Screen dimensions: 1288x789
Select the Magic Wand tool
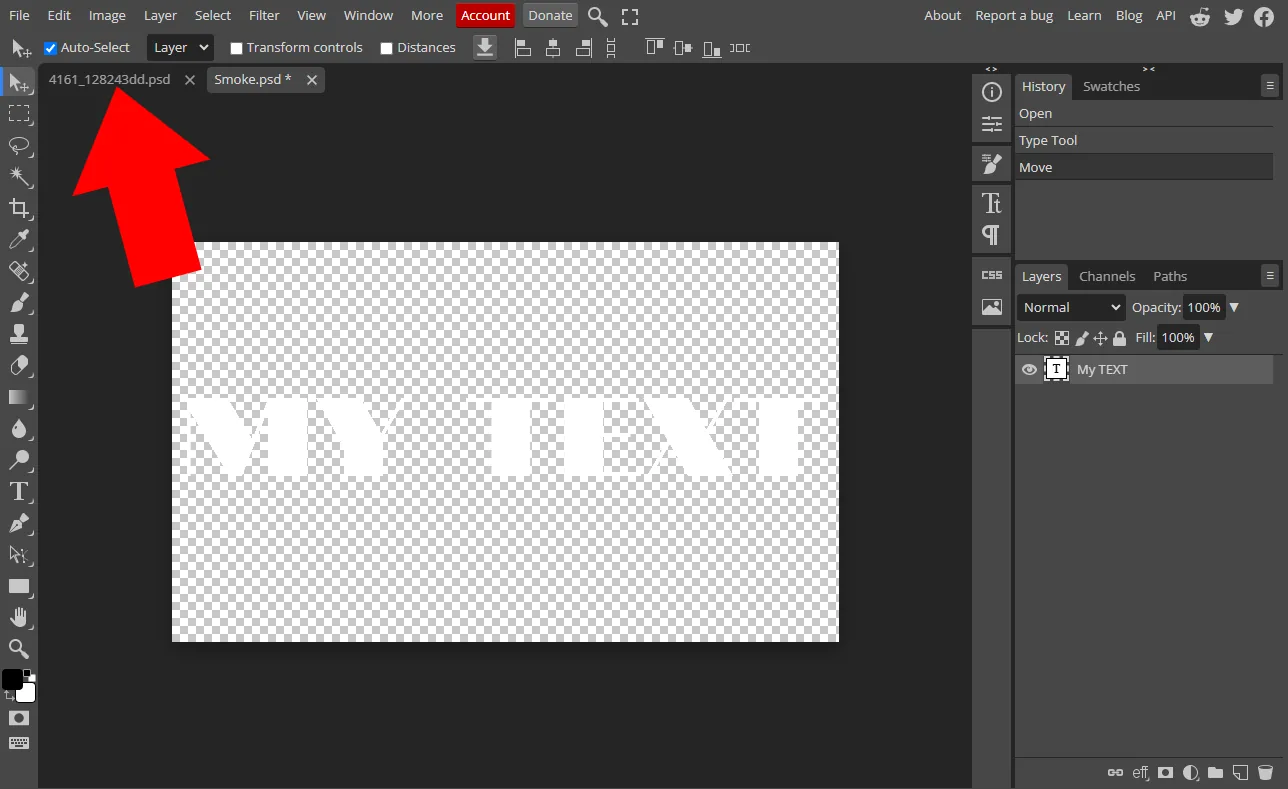[19, 177]
